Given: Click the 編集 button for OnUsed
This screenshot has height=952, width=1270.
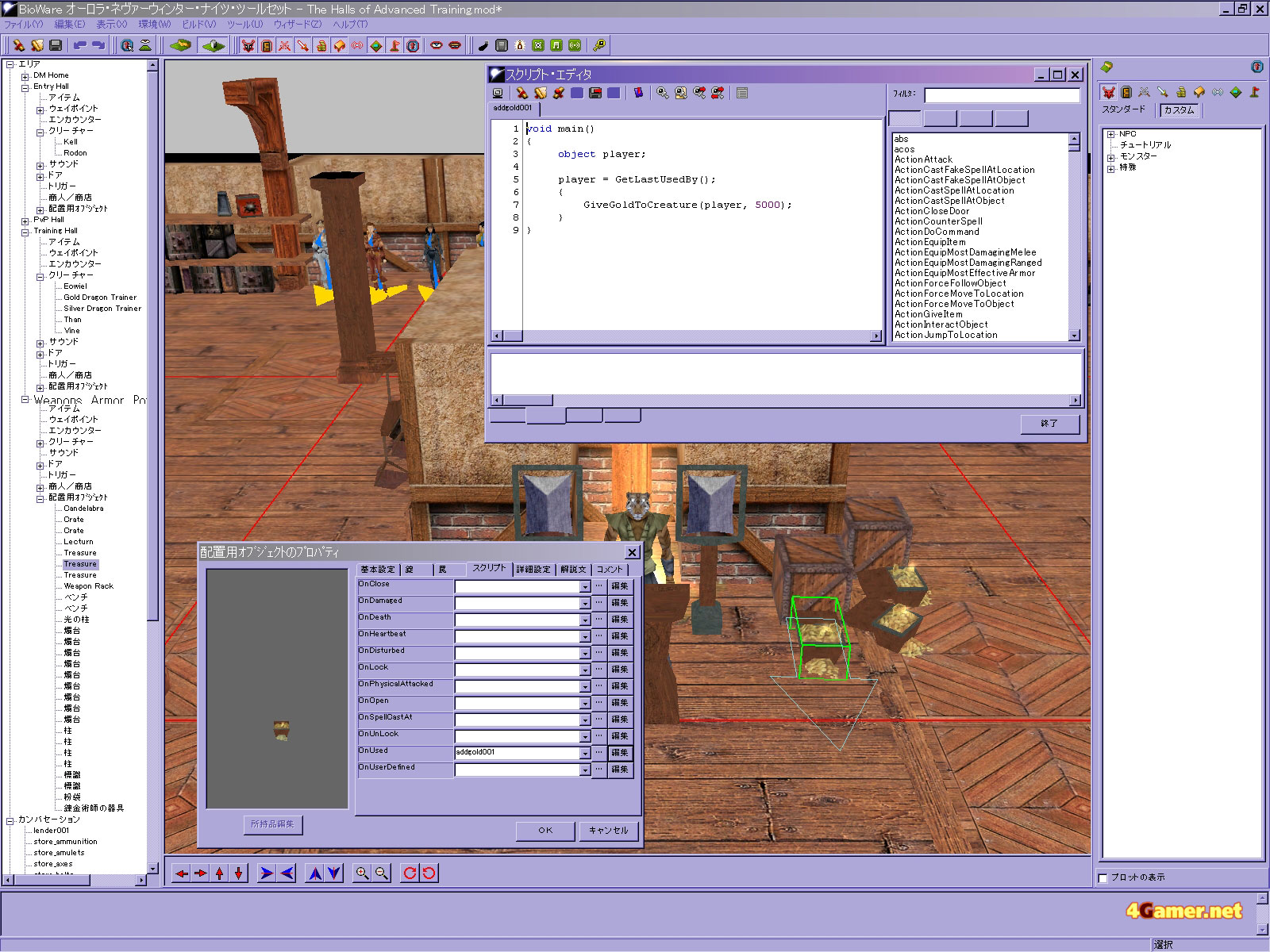Looking at the screenshot, I should click(620, 753).
